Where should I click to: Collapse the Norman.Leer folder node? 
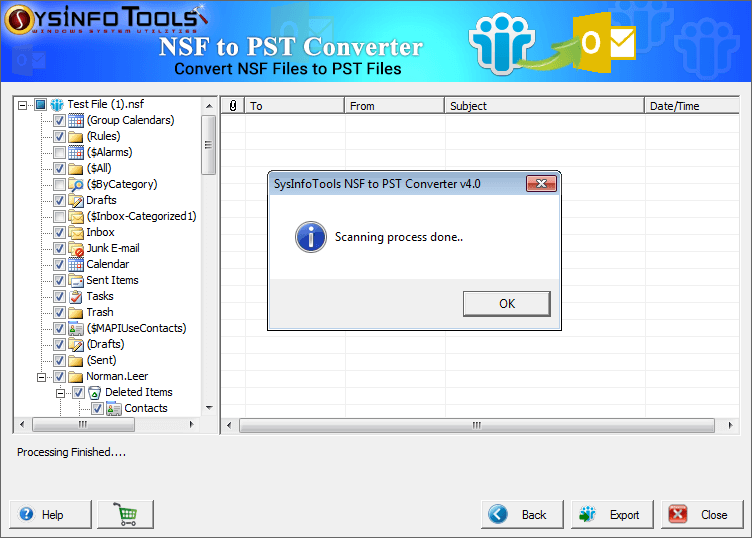coord(42,377)
